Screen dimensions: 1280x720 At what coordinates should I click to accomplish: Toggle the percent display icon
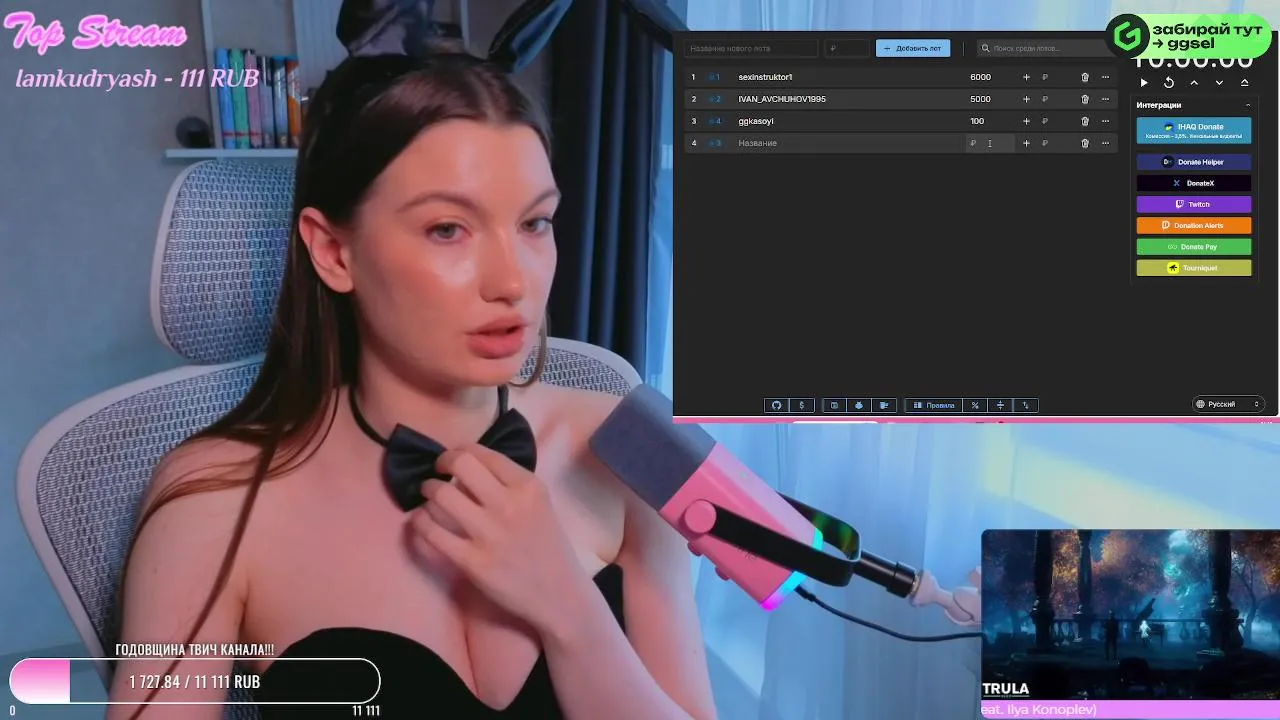point(975,405)
